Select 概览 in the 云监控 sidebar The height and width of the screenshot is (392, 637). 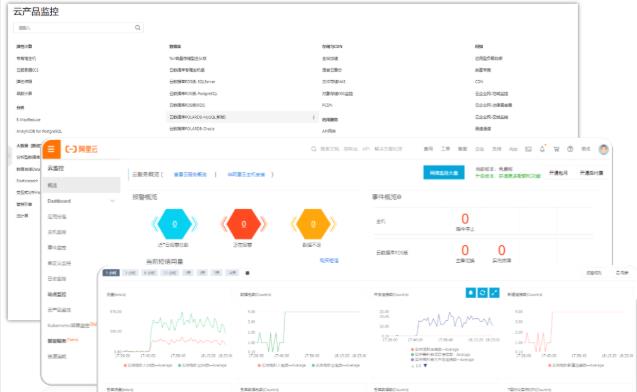pos(81,185)
